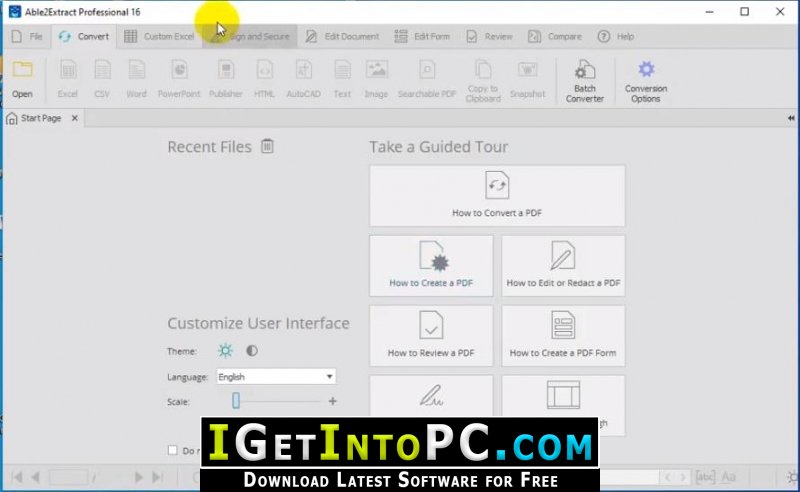Select the light theme sun icon
This screenshot has height=492, width=800.
pyautogui.click(x=225, y=351)
